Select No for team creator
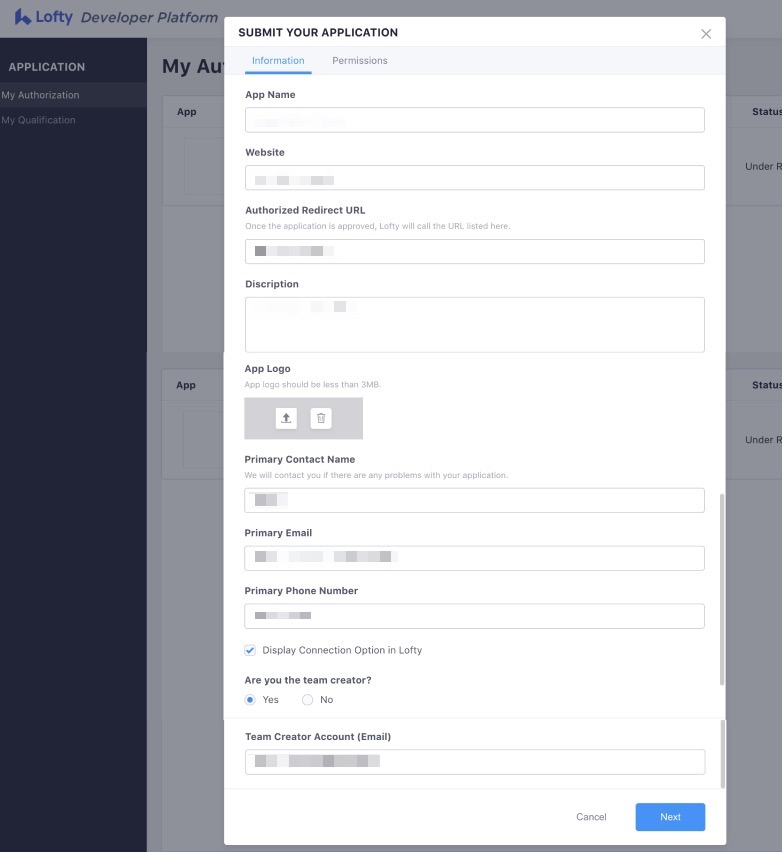The image size is (782, 852). pos(308,700)
